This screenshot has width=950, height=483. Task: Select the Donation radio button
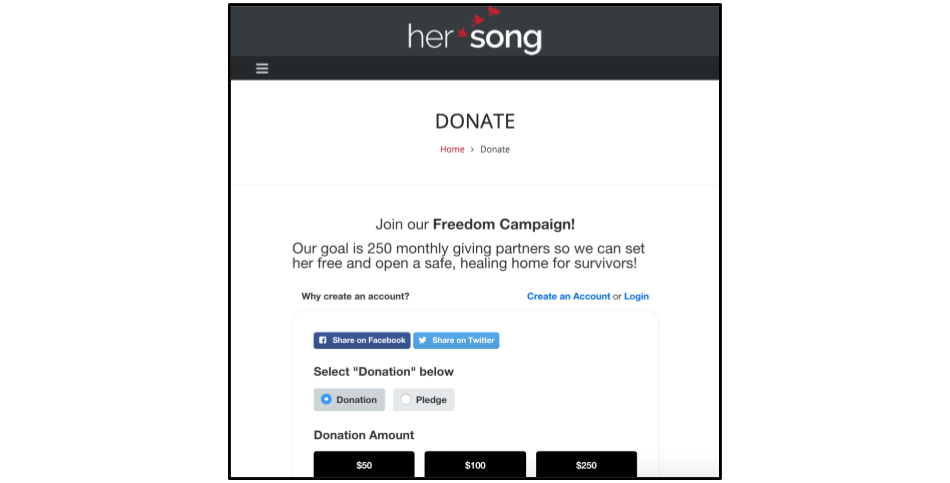point(326,399)
